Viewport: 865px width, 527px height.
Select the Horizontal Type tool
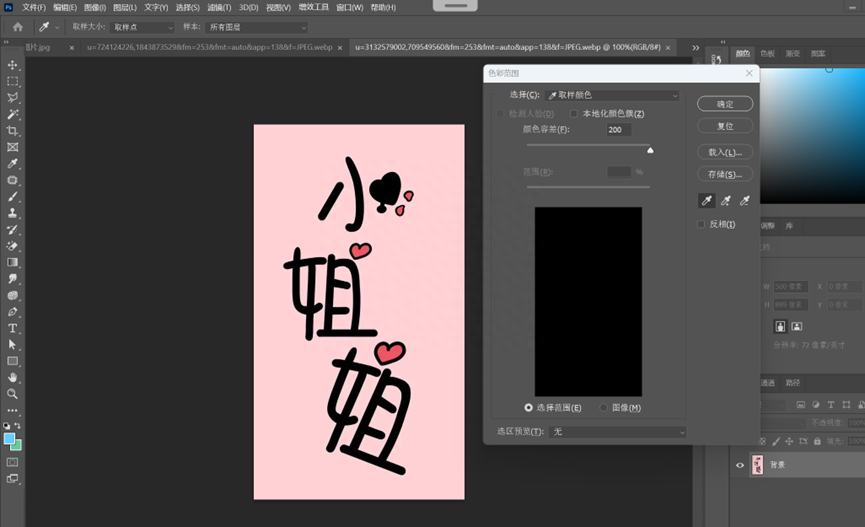13,328
